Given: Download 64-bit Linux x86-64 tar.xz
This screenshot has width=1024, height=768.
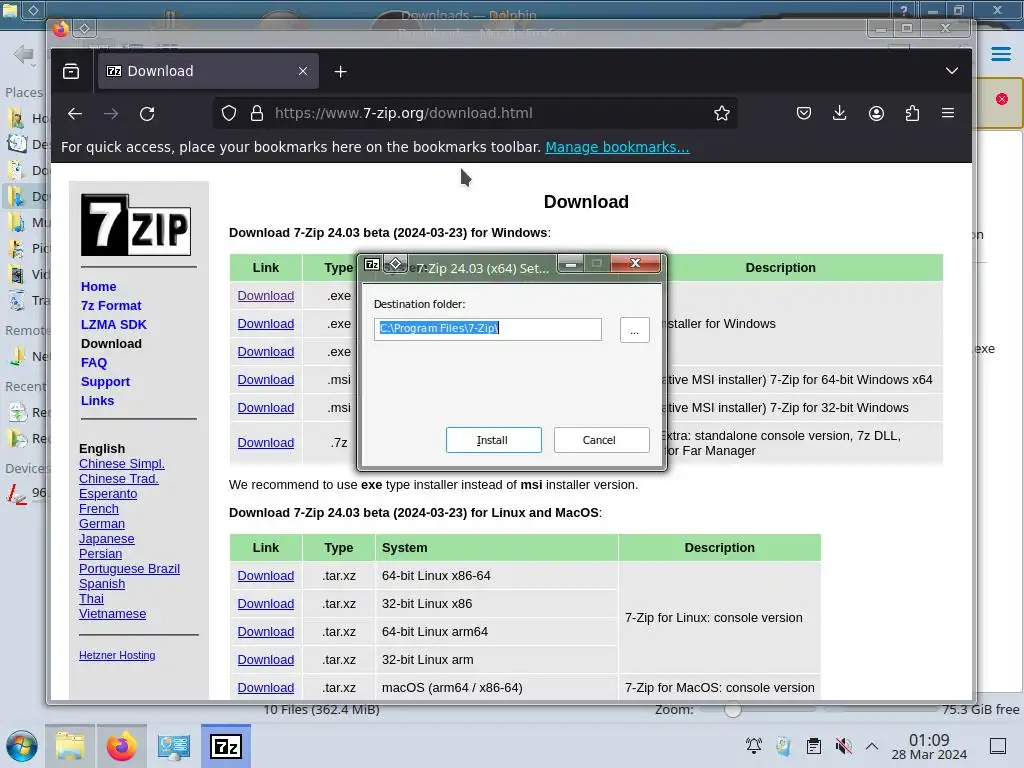Looking at the screenshot, I should [266, 576].
